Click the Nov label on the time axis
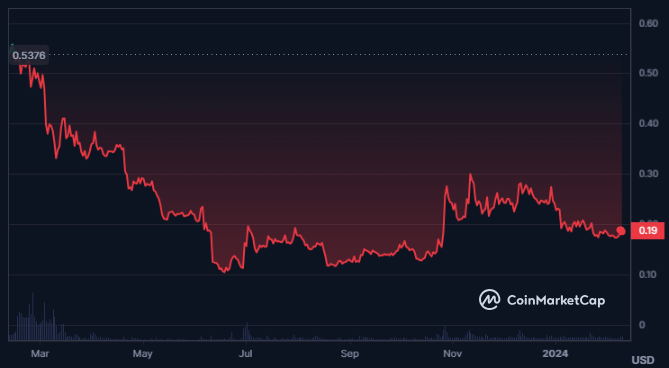Viewport: 669px width, 368px height. coord(453,354)
